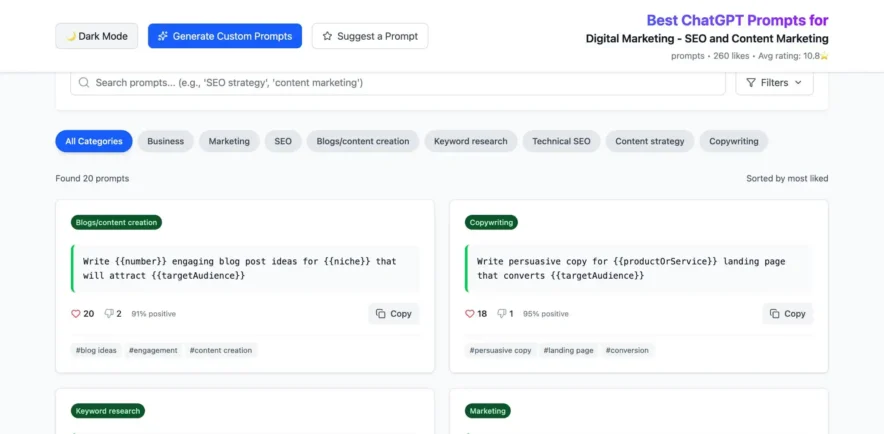The image size is (884, 434).
Task: Filter prompts by Copywriting category
Action: pyautogui.click(x=733, y=141)
